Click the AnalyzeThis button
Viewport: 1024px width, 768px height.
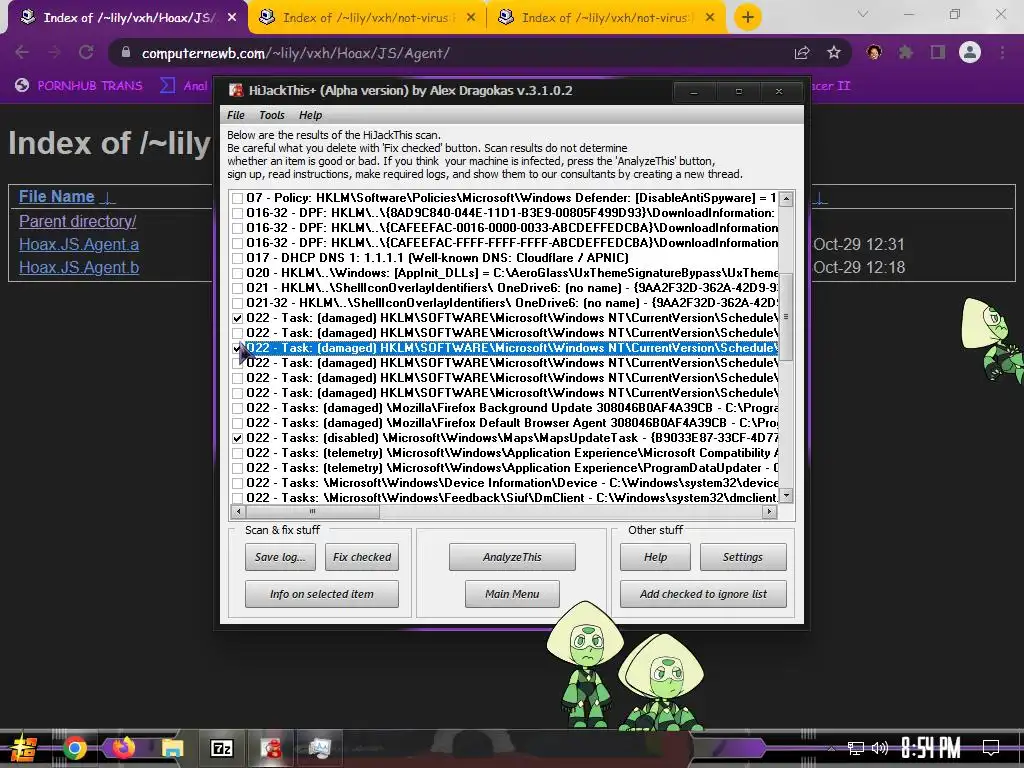(x=512, y=557)
